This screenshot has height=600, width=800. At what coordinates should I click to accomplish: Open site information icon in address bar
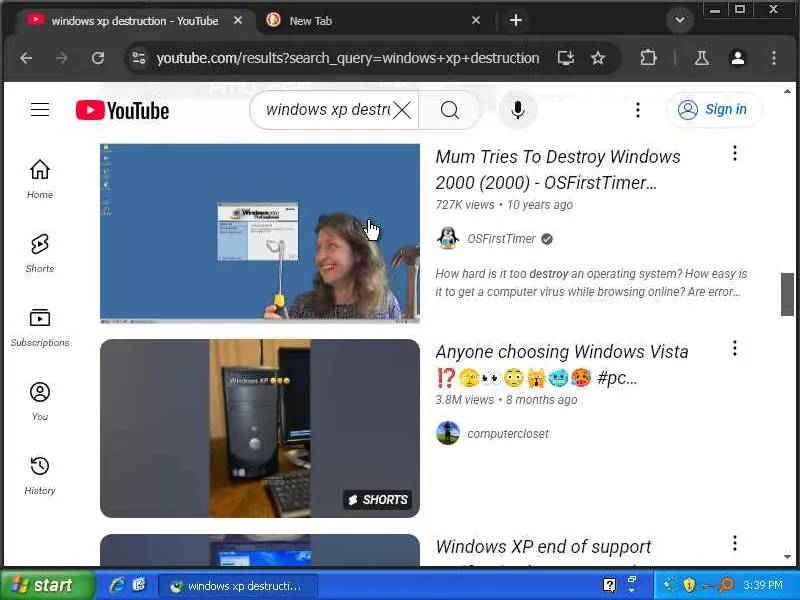click(139, 58)
